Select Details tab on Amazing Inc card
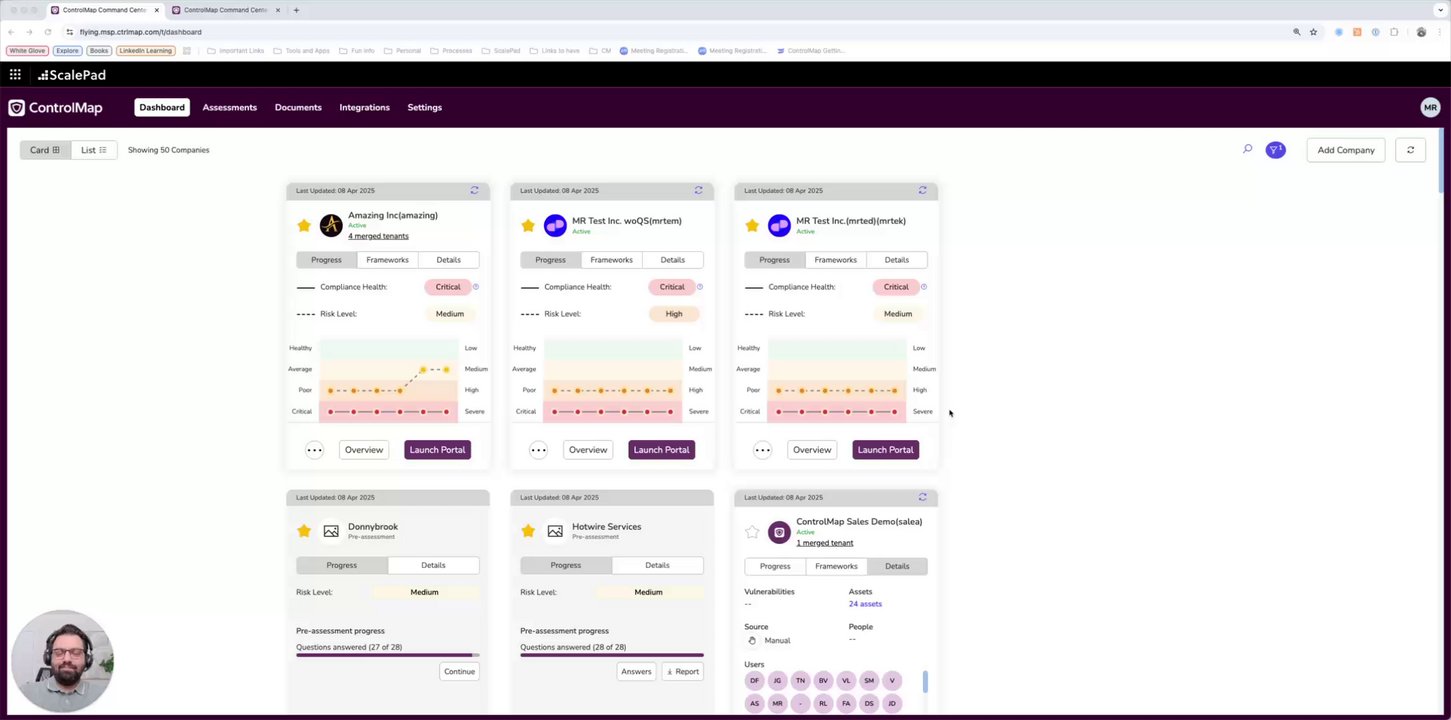This screenshot has width=1451, height=720. [448, 260]
